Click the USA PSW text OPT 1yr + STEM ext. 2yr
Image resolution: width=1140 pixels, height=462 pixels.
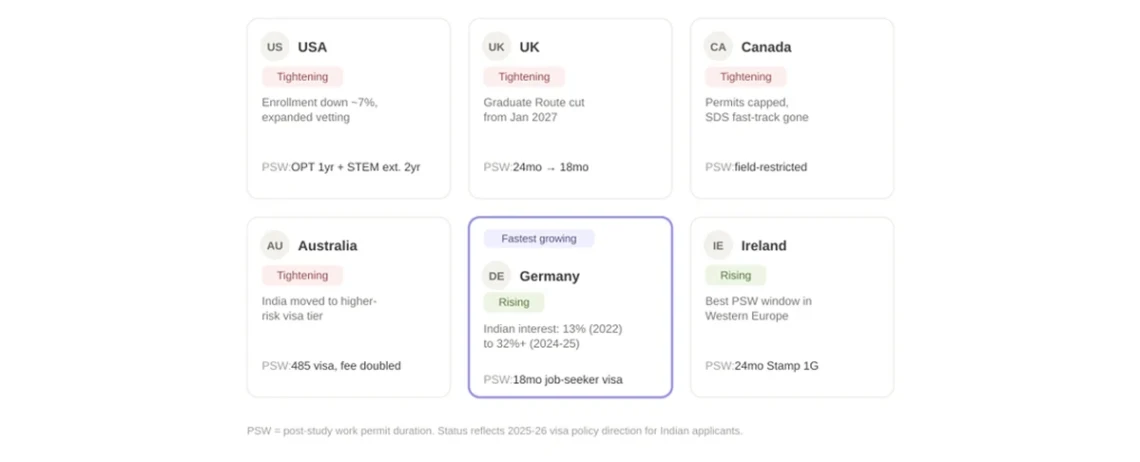point(356,167)
